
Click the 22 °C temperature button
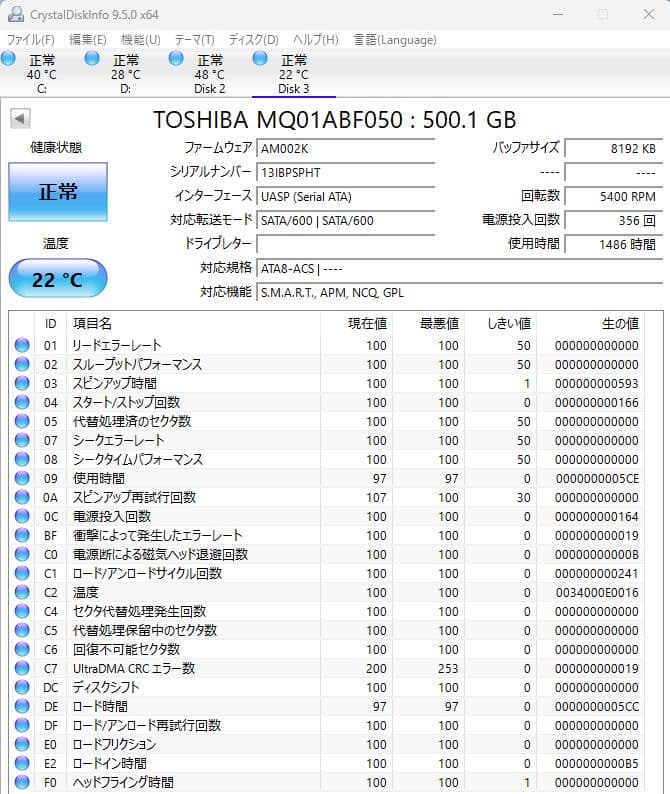58,279
